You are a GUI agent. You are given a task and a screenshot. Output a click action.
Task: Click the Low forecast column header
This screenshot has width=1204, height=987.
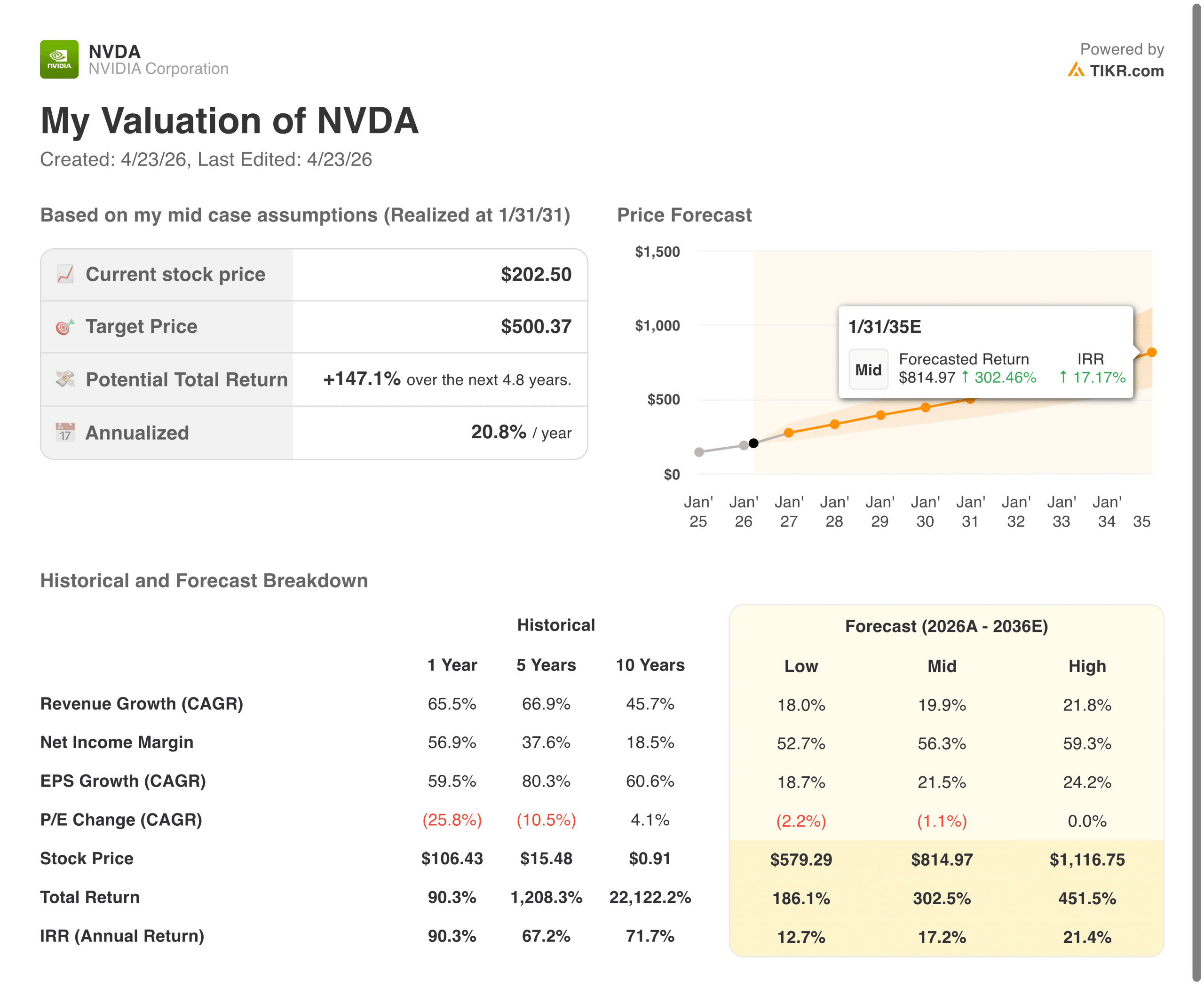(x=801, y=666)
